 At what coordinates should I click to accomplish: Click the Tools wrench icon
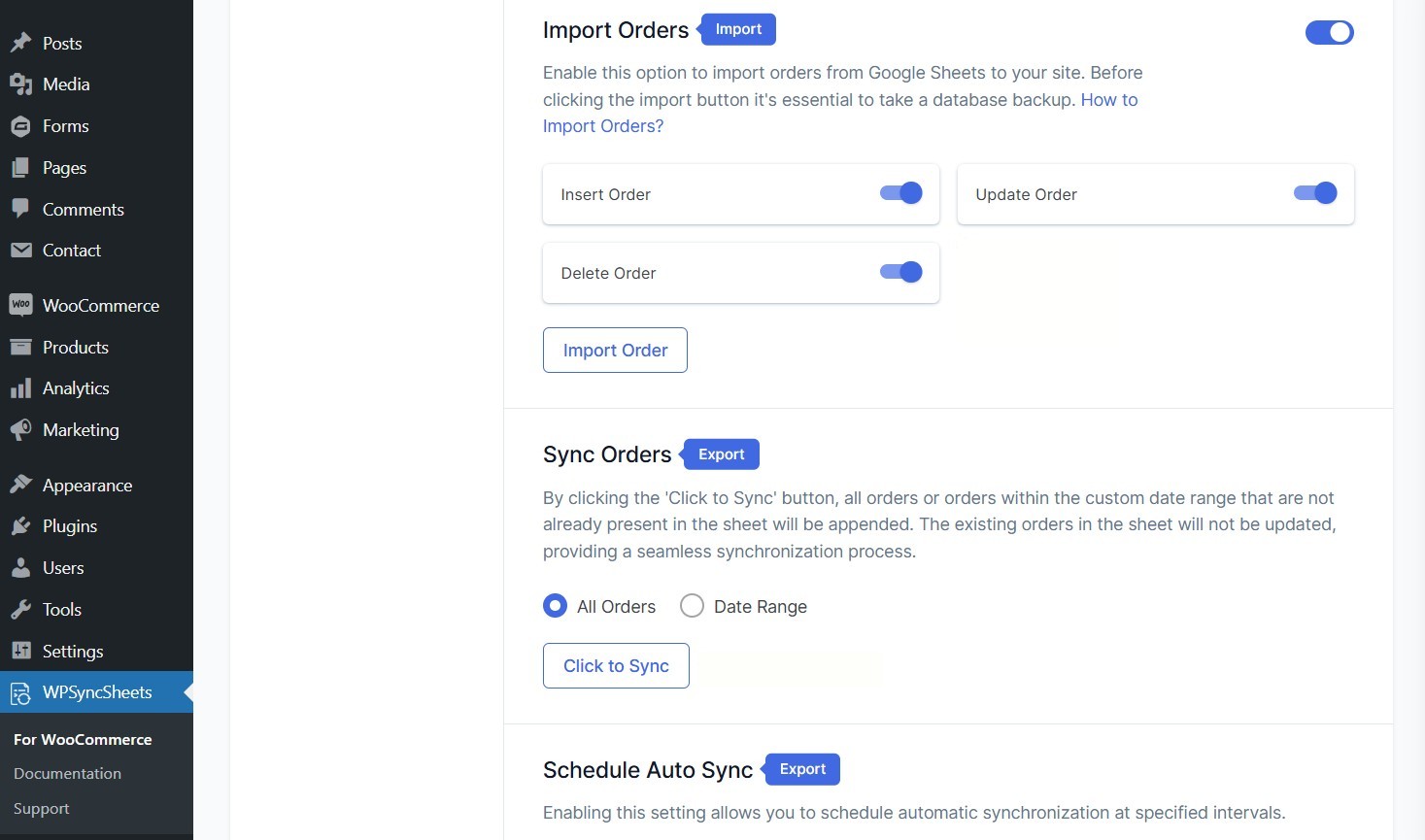pyautogui.click(x=20, y=610)
